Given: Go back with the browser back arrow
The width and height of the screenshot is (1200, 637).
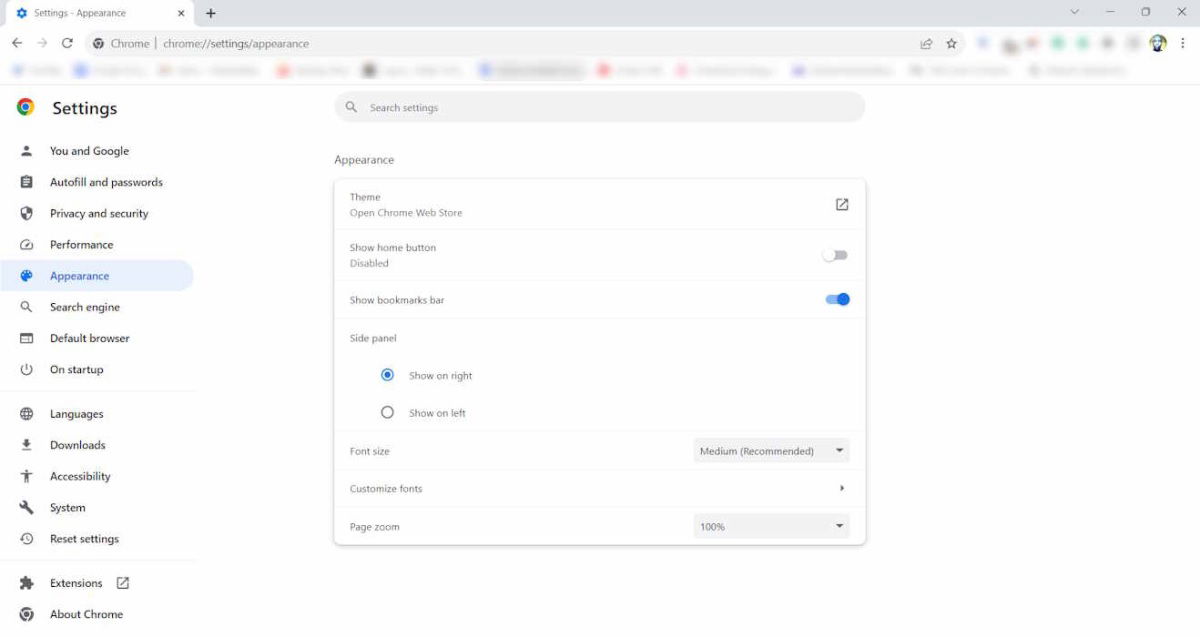Looking at the screenshot, I should point(17,43).
